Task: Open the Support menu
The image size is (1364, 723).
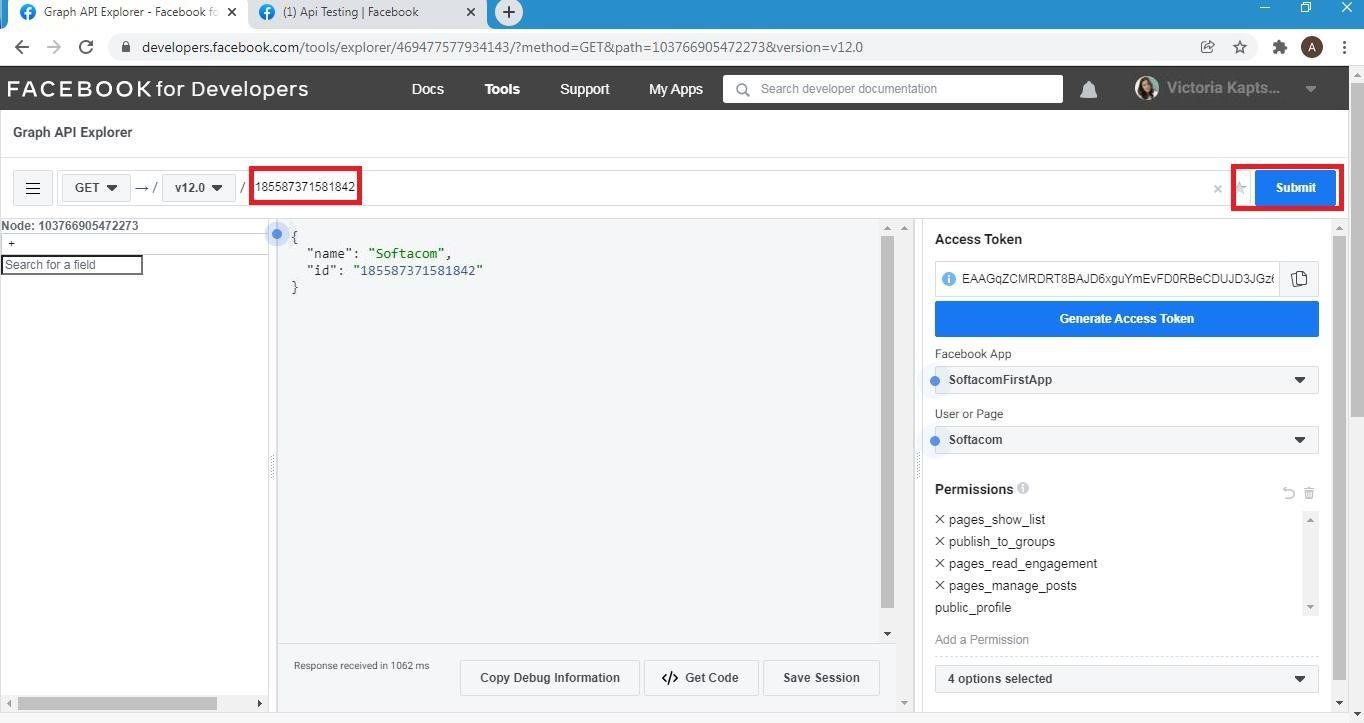Action: [x=584, y=89]
